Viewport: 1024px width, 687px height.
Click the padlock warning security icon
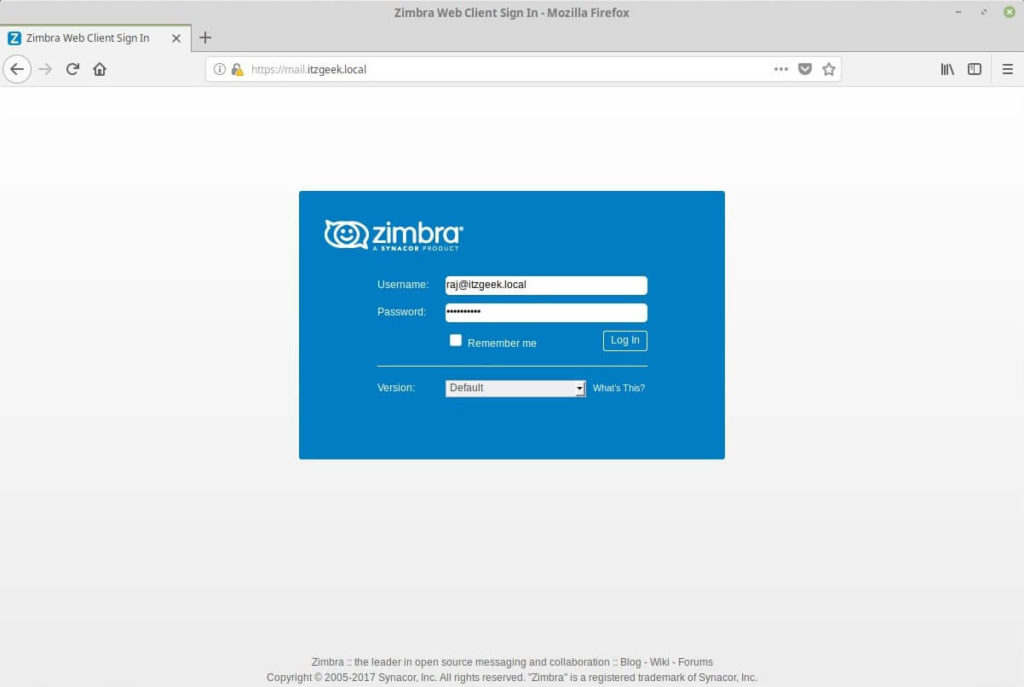(237, 69)
